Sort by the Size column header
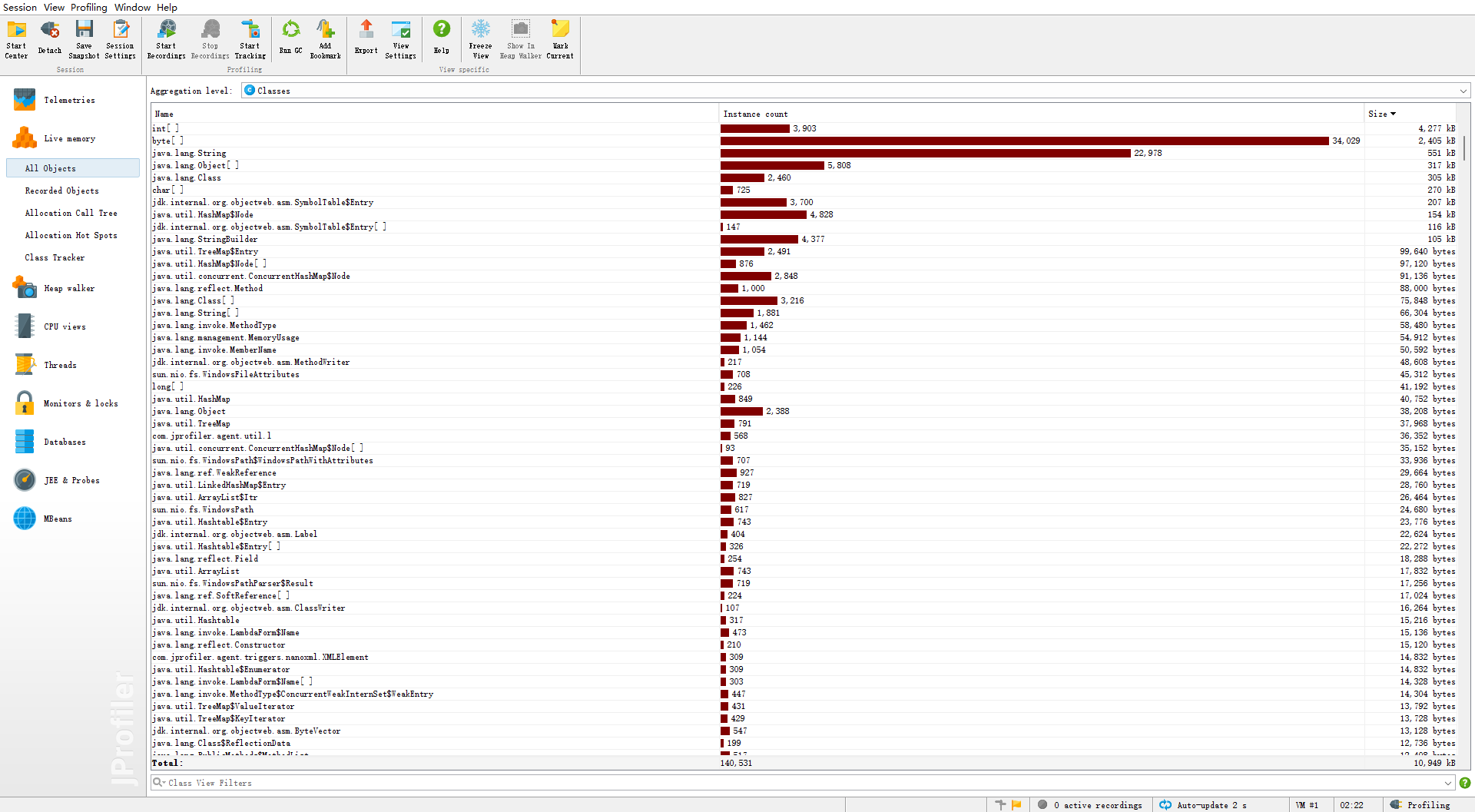The image size is (1475, 812). pyautogui.click(x=1410, y=114)
